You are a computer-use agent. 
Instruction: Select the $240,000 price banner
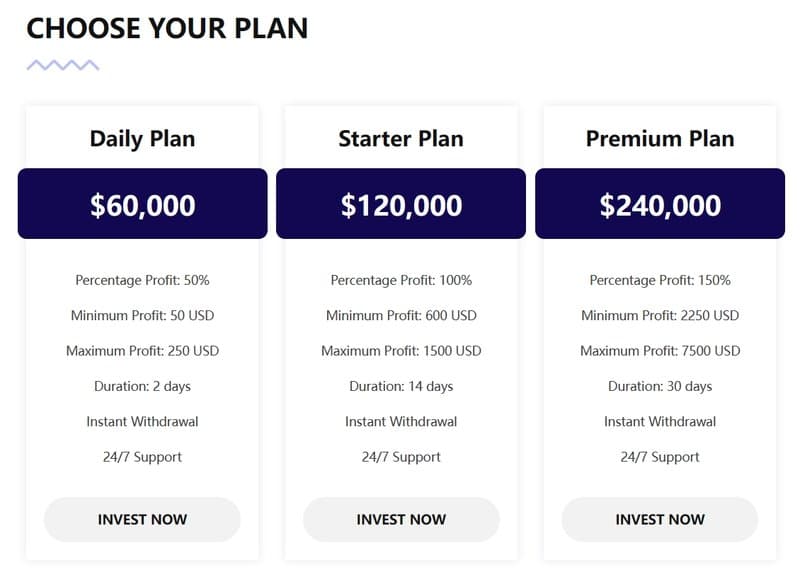pyautogui.click(x=660, y=204)
